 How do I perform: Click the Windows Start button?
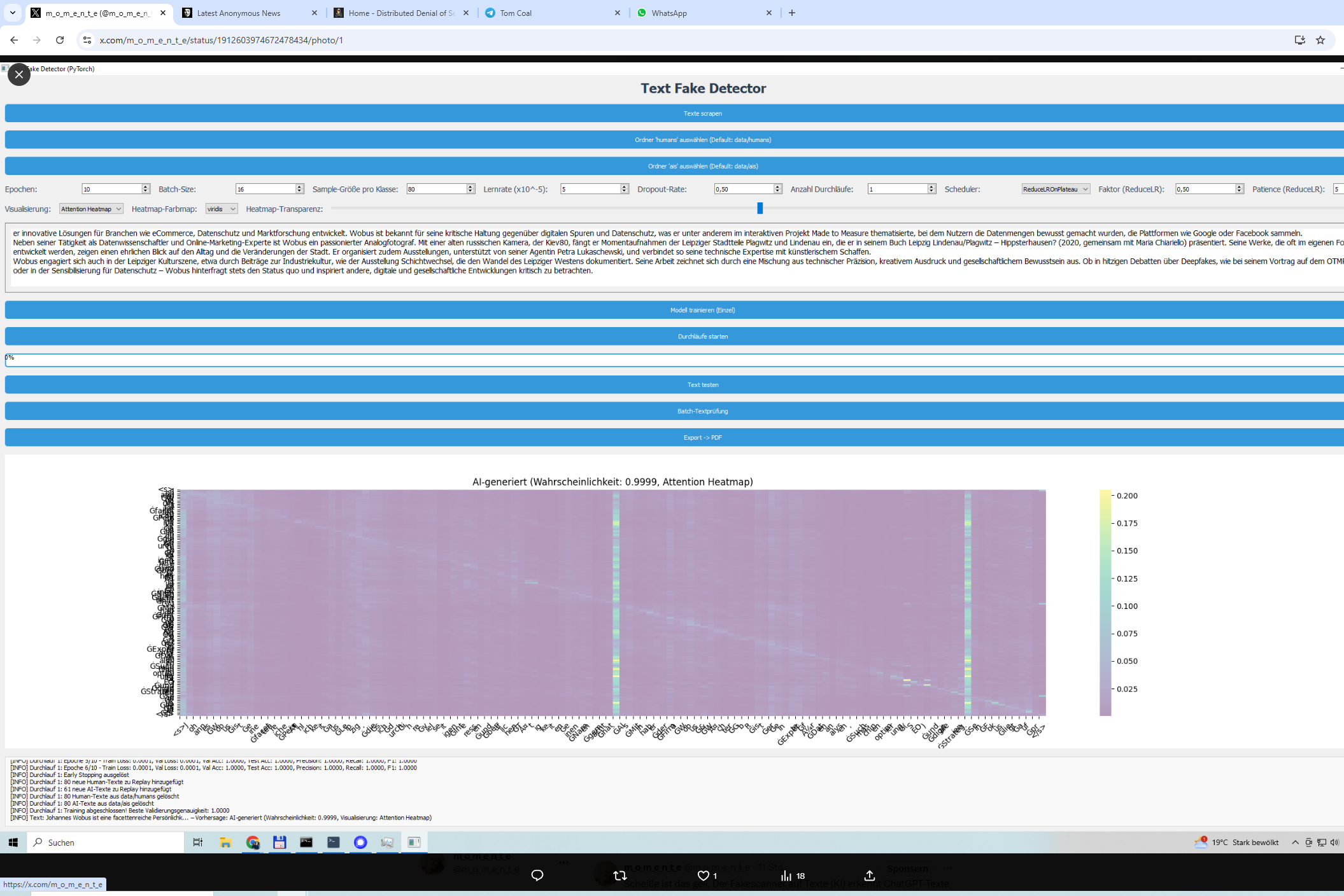[13, 842]
